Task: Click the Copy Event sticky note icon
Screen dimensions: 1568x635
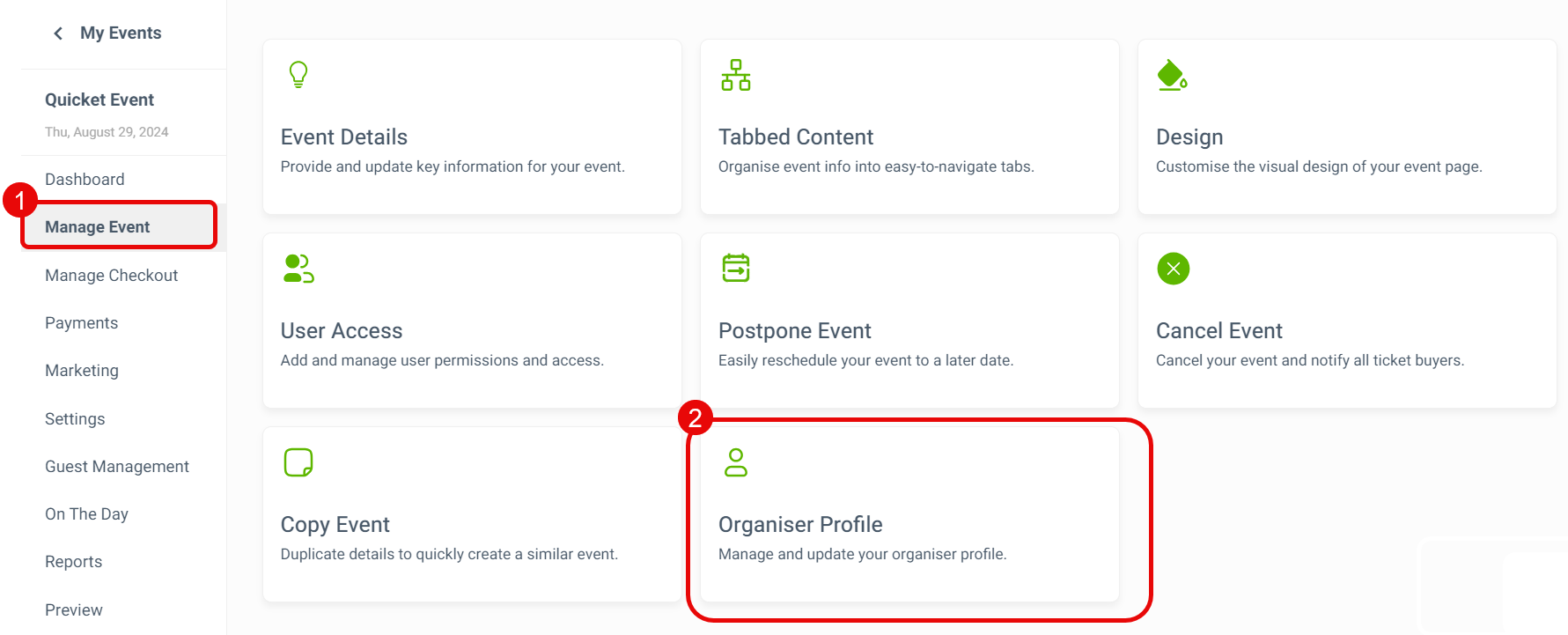Action: coord(298,462)
